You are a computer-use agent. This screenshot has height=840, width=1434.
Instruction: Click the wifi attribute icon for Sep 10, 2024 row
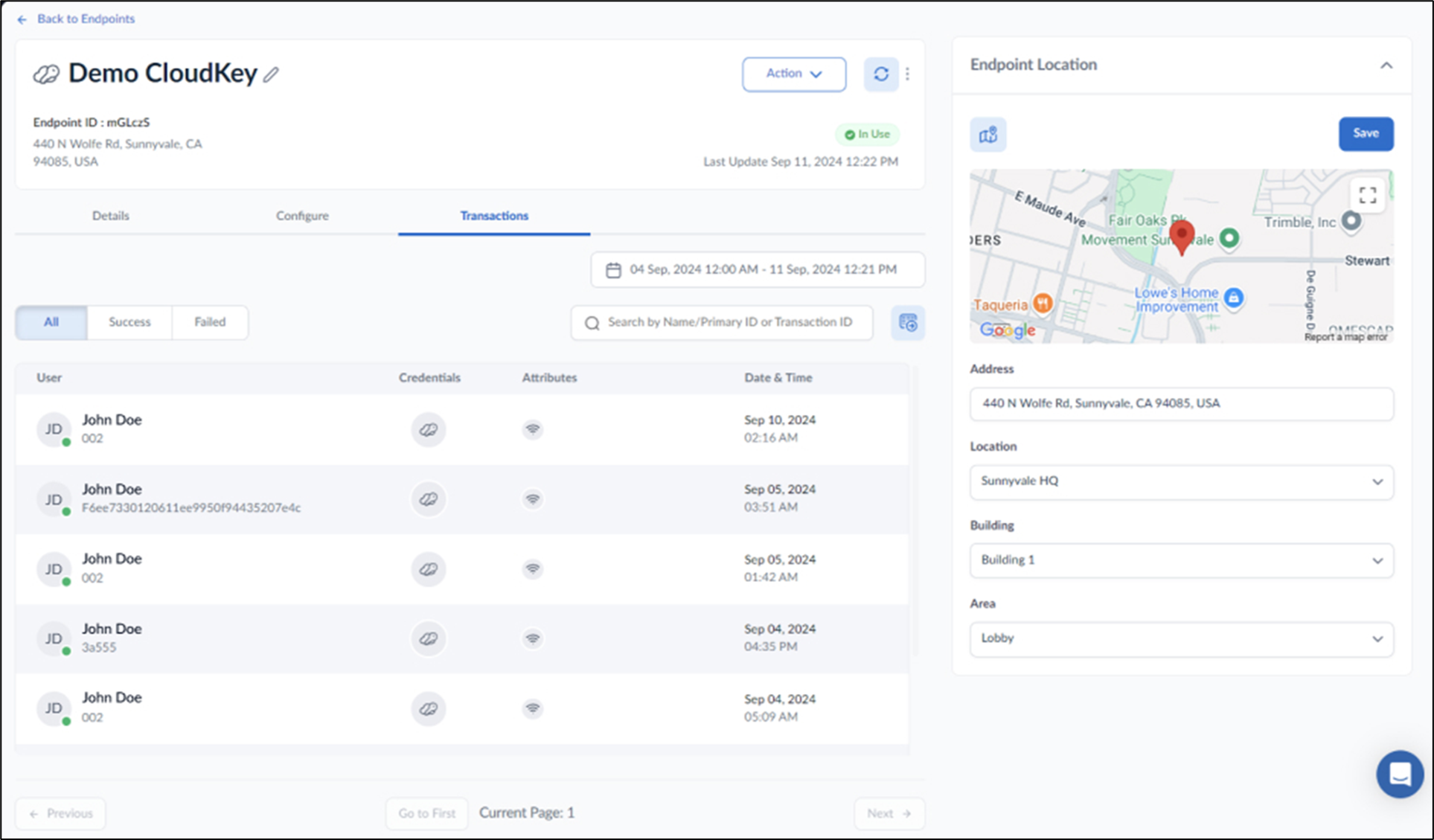tap(533, 429)
